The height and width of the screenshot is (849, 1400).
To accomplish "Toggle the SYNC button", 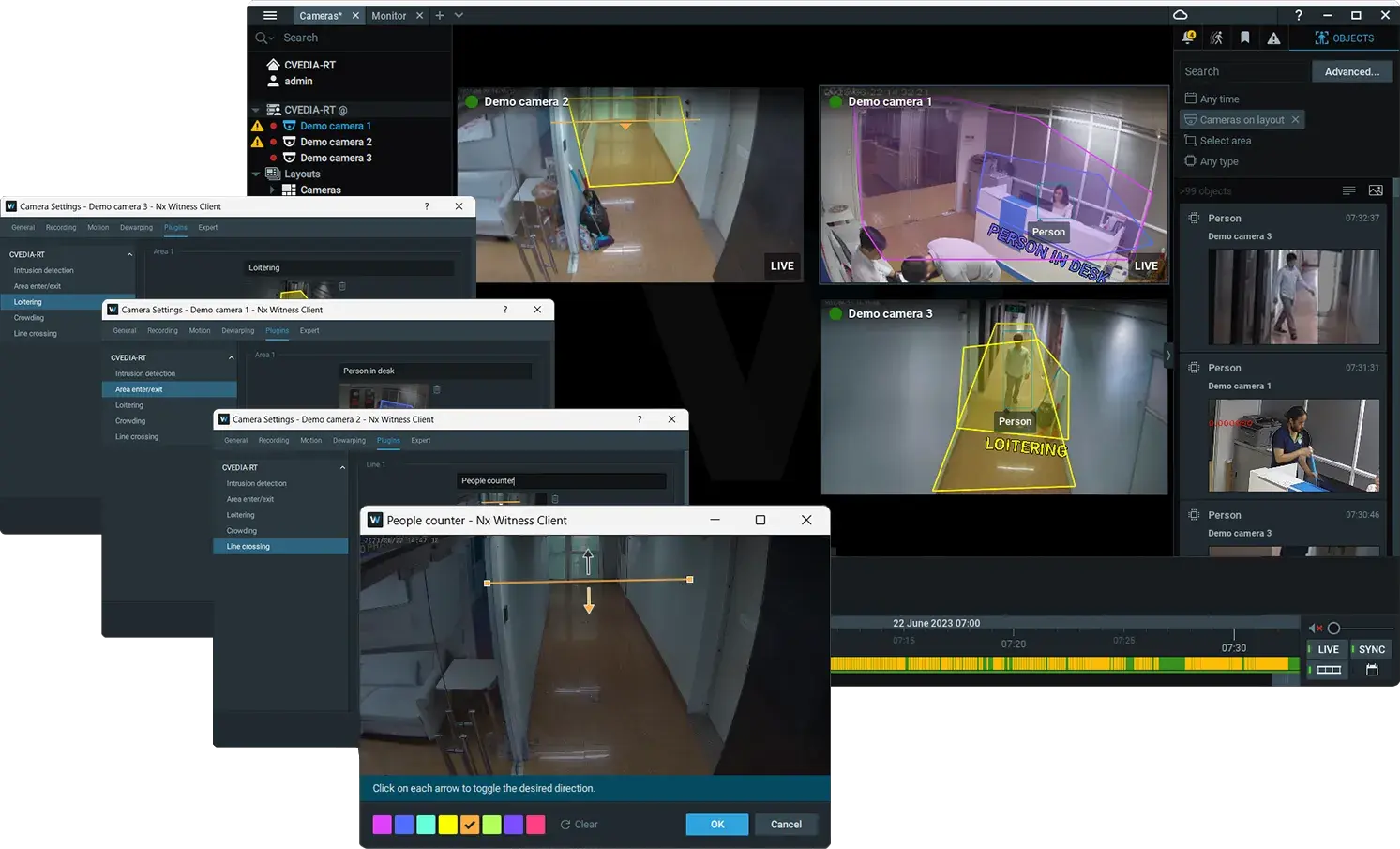I will click(1371, 649).
